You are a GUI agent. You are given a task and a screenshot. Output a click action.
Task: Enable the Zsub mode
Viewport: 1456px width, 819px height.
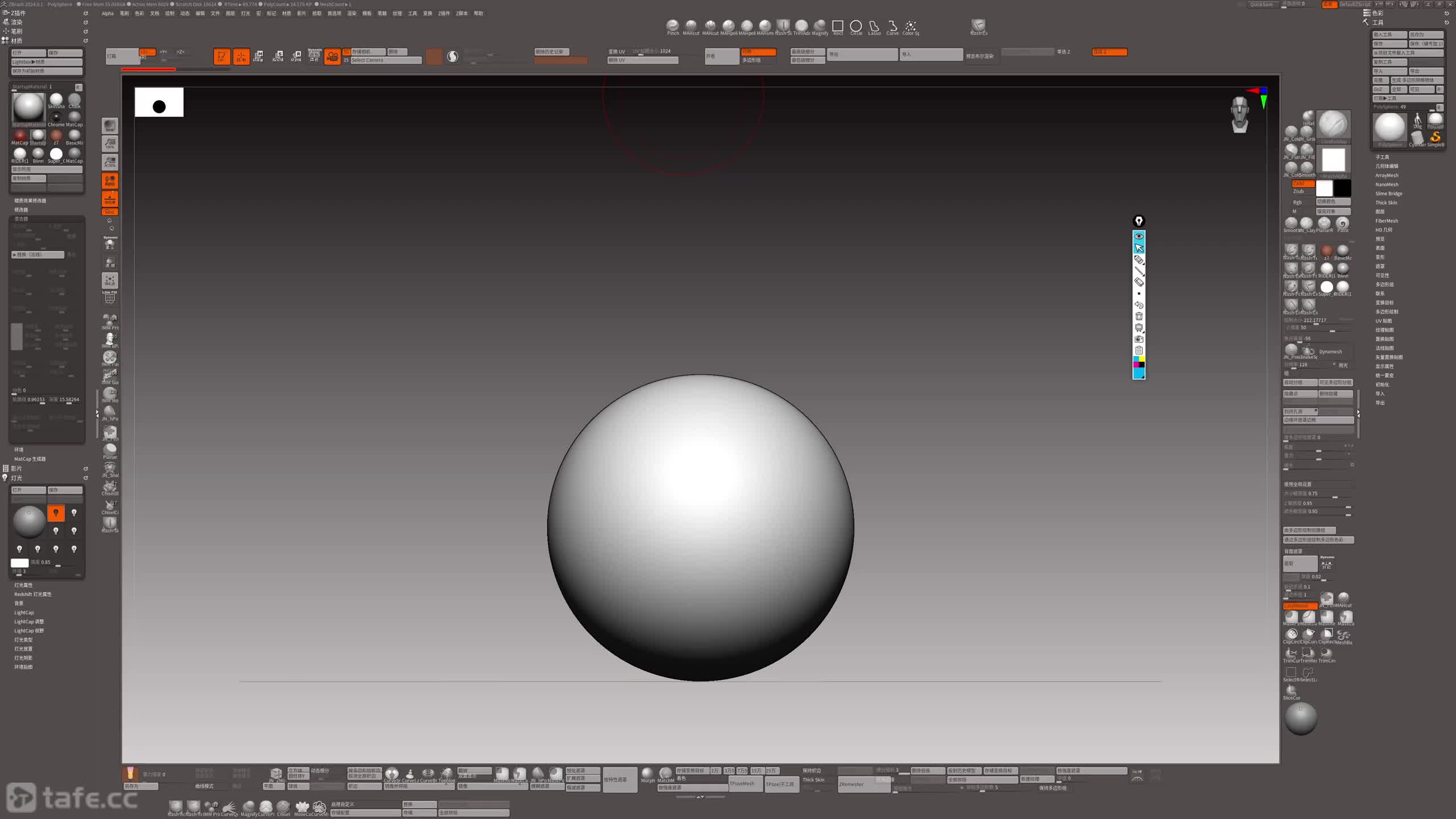(1298, 192)
